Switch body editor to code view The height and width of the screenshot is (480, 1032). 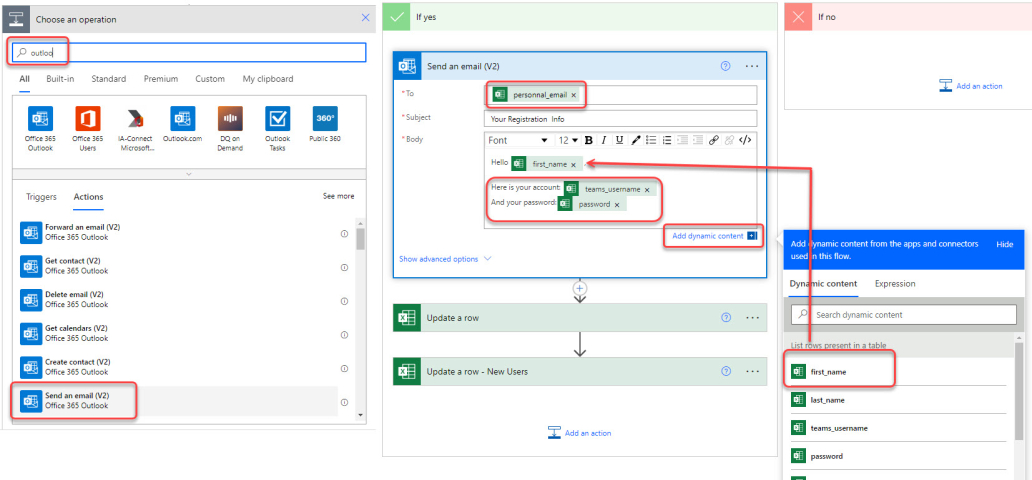(745, 140)
